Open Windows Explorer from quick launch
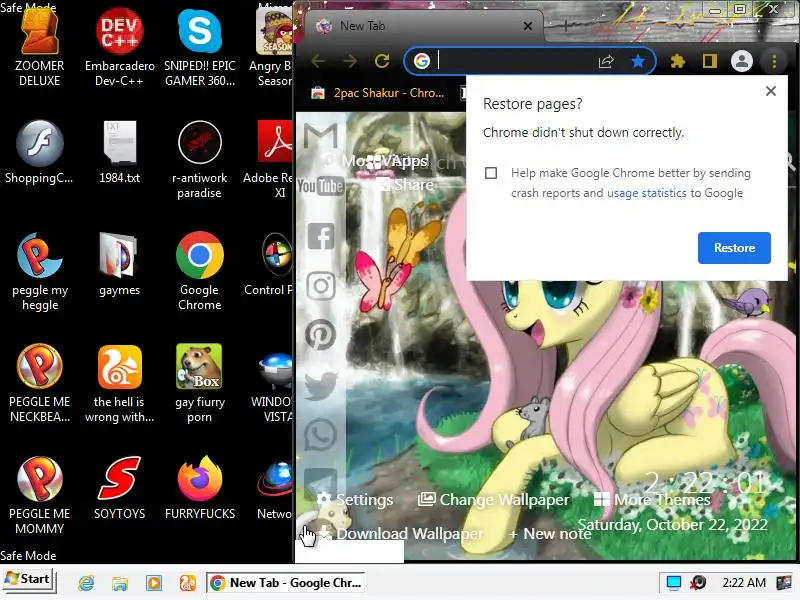This screenshot has height=600, width=800. point(120,583)
